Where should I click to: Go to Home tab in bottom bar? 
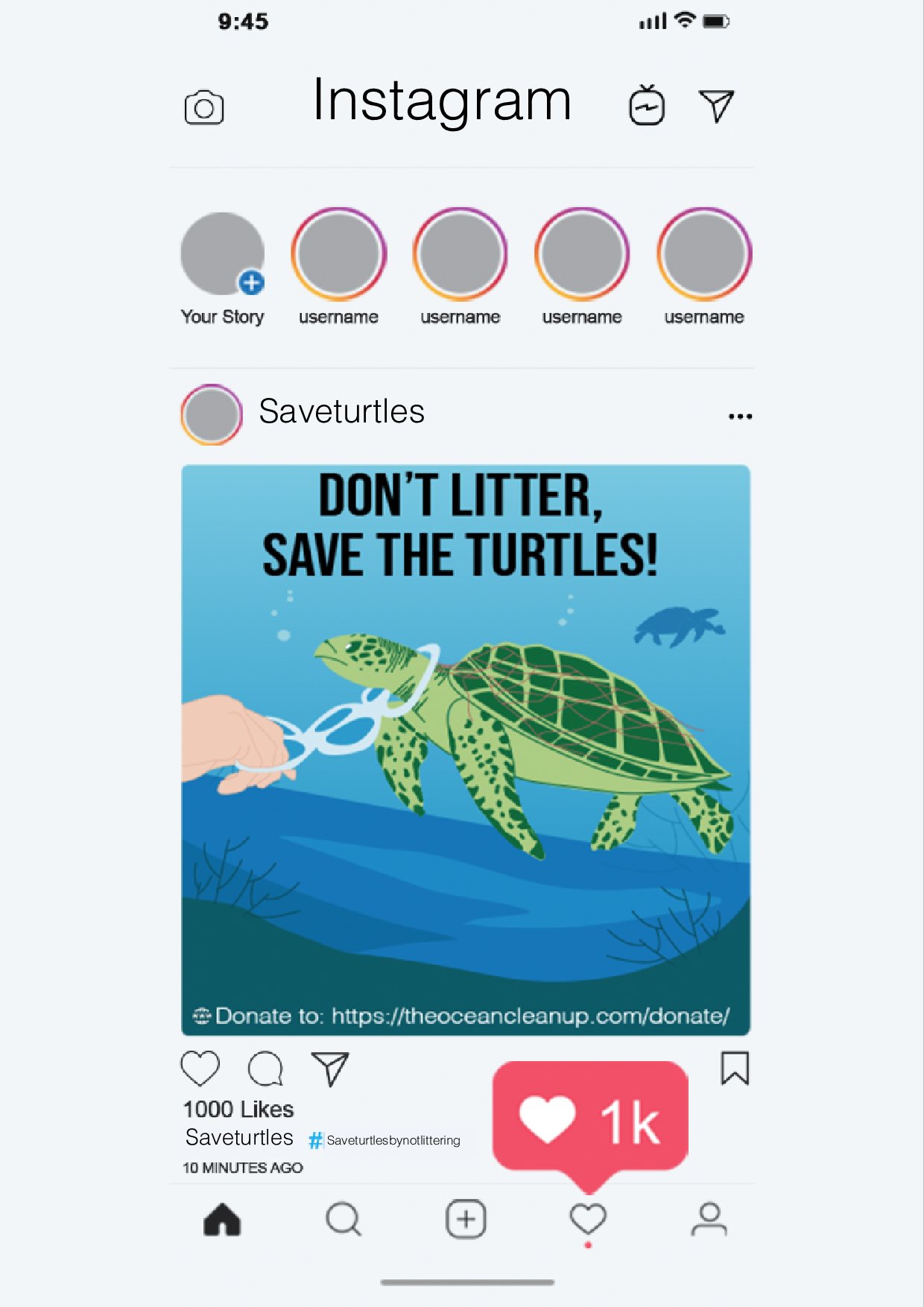tap(222, 1220)
